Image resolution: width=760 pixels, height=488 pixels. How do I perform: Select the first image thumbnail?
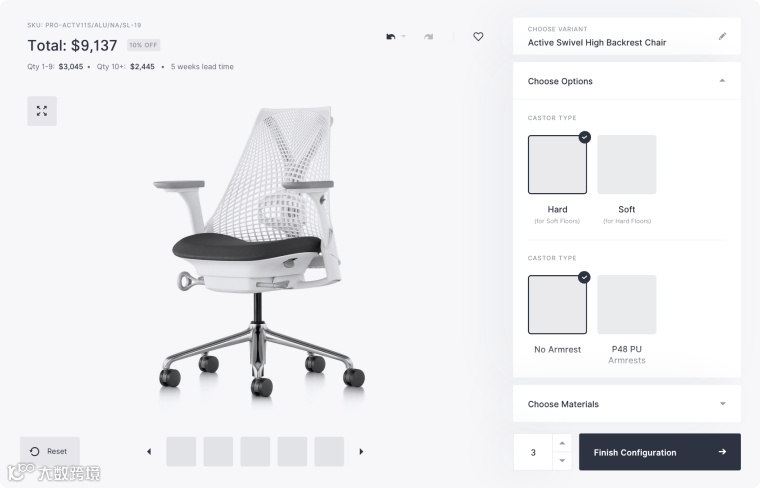pyautogui.click(x=181, y=452)
